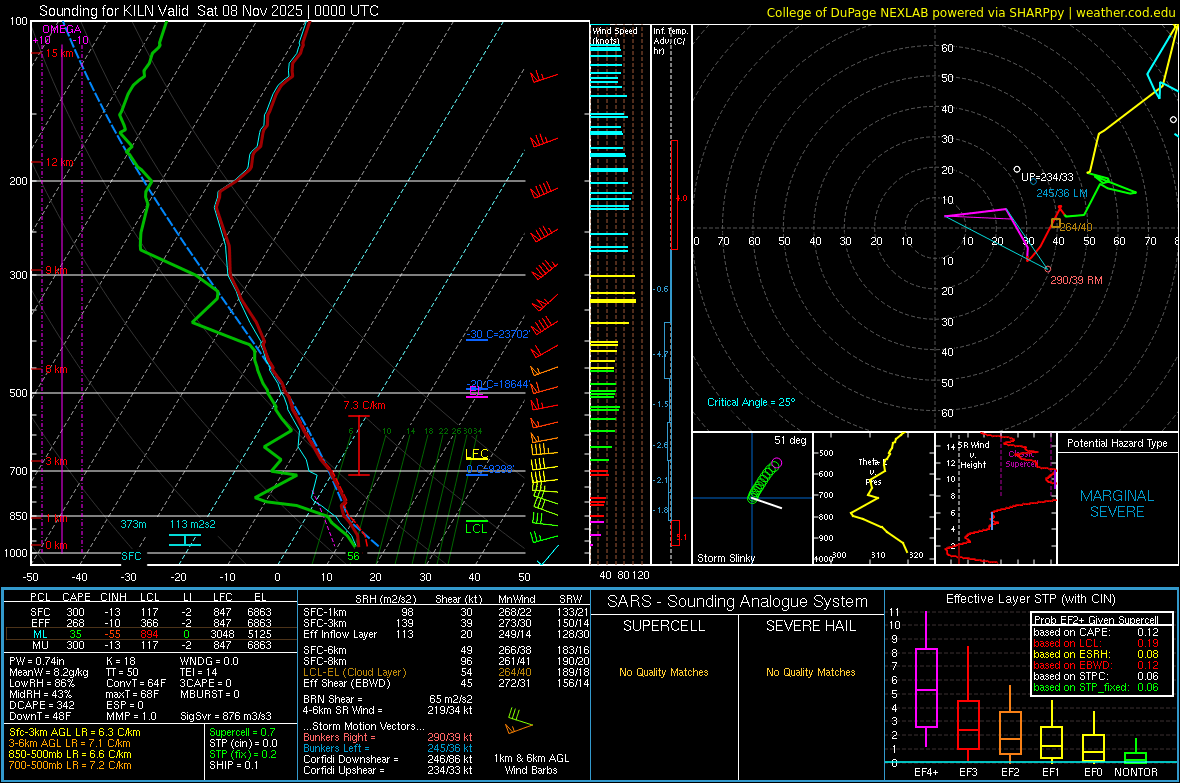Click the Bunkers Left = 245/36 kt line
This screenshot has height=783, width=1180.
[x=388, y=748]
